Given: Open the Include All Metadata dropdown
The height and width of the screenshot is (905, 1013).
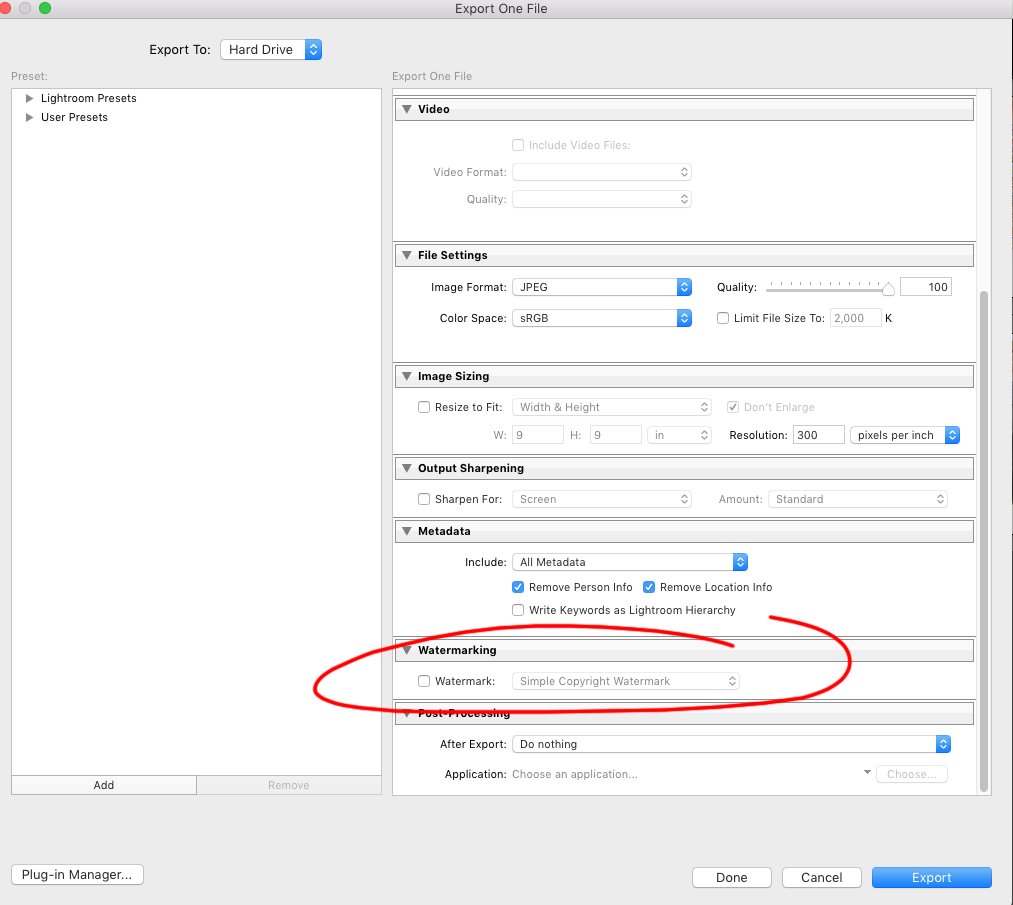Looking at the screenshot, I should click(x=630, y=562).
